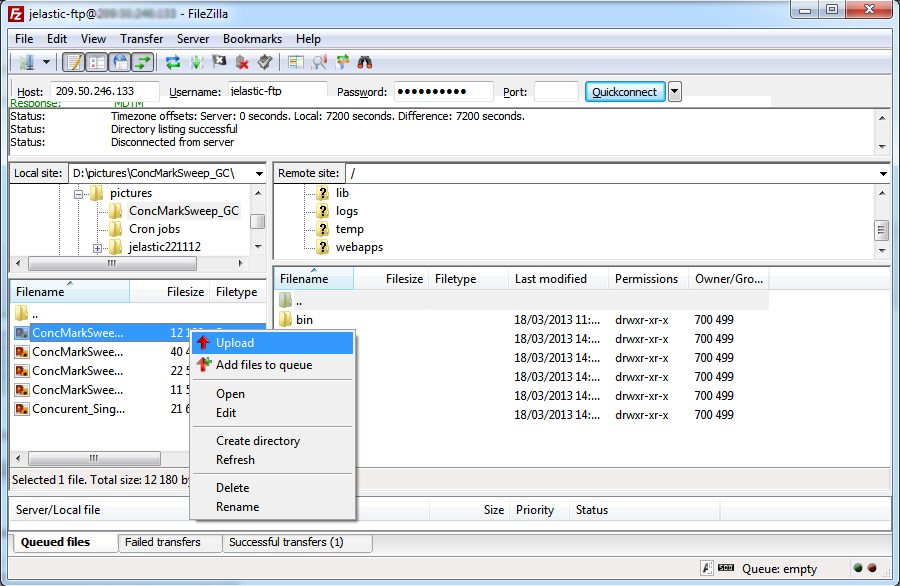Click the Host input field
Screen dimensions: 900x586
coord(105,91)
